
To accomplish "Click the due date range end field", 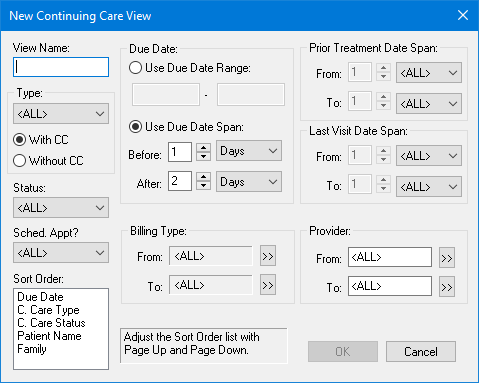I will (251, 95).
